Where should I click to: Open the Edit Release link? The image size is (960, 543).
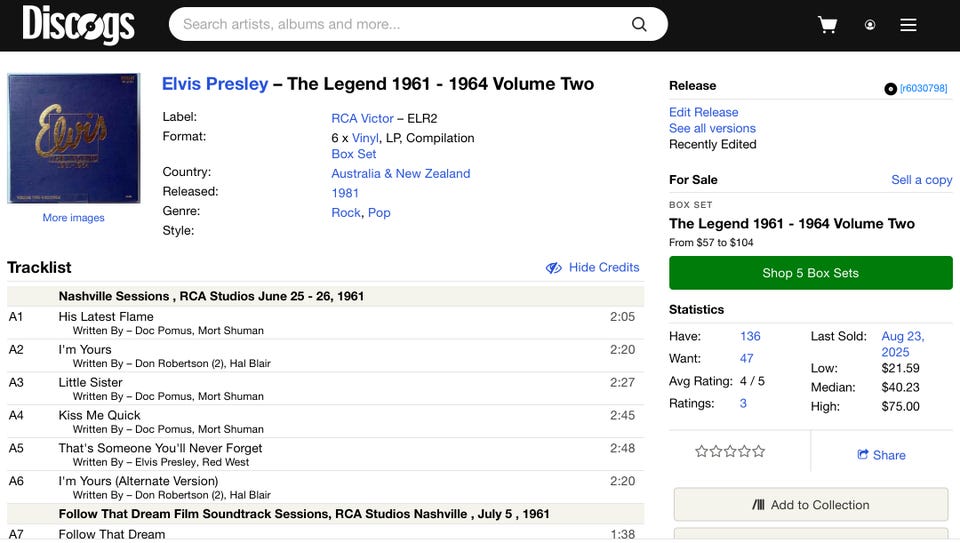pyautogui.click(x=703, y=113)
